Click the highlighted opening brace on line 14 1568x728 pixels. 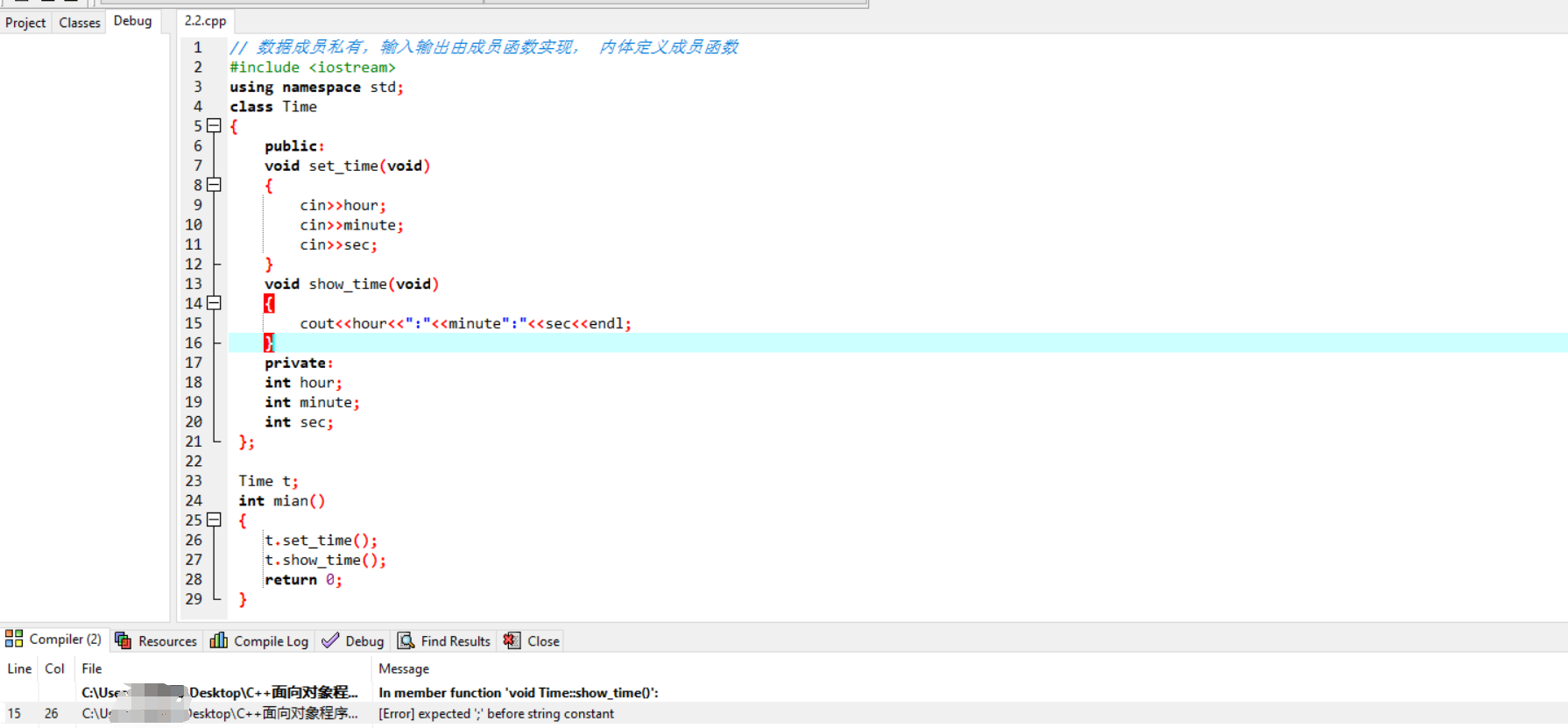(269, 303)
